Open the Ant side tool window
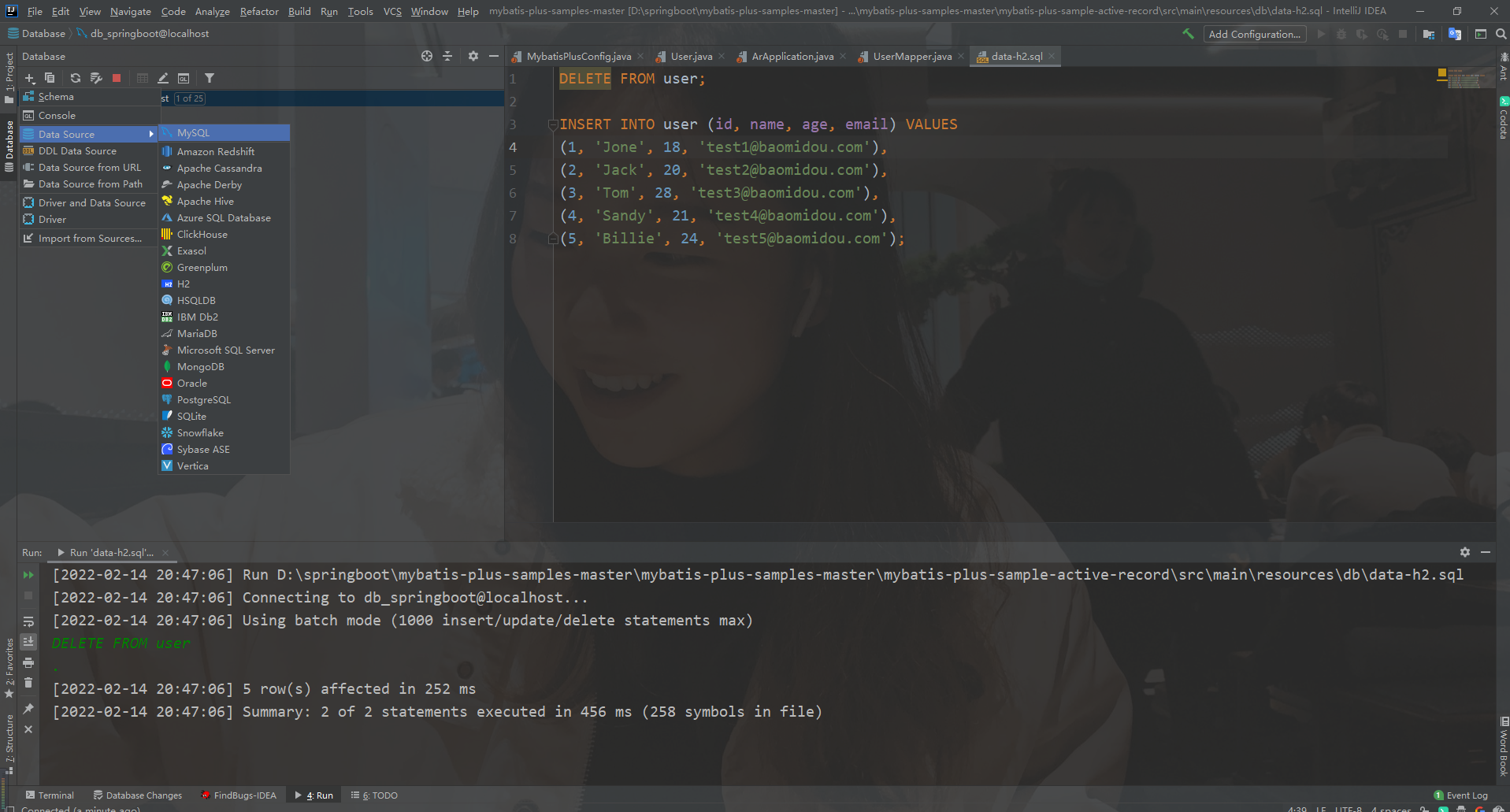 [1504, 67]
